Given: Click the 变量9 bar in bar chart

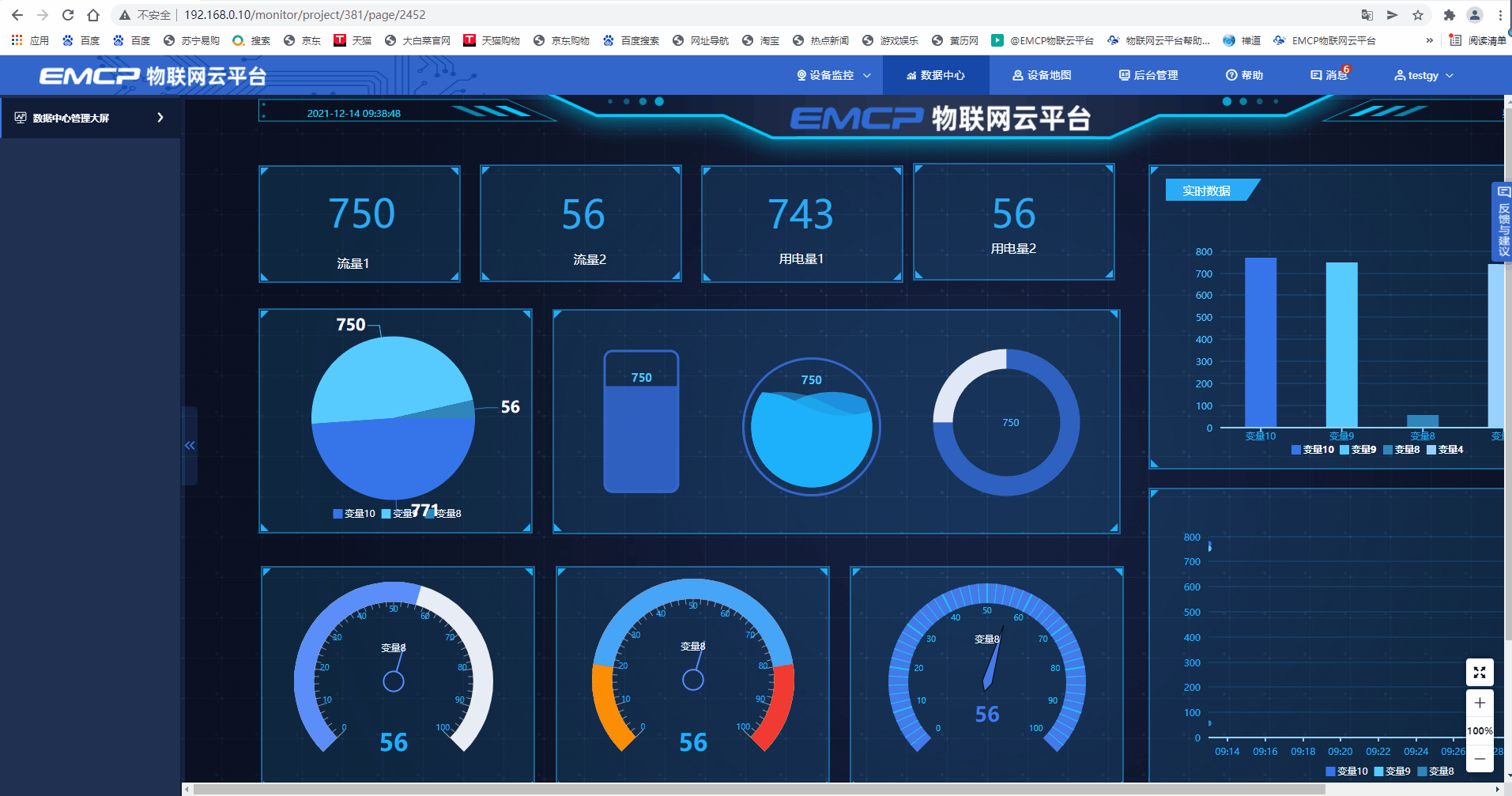Looking at the screenshot, I should click(1342, 345).
